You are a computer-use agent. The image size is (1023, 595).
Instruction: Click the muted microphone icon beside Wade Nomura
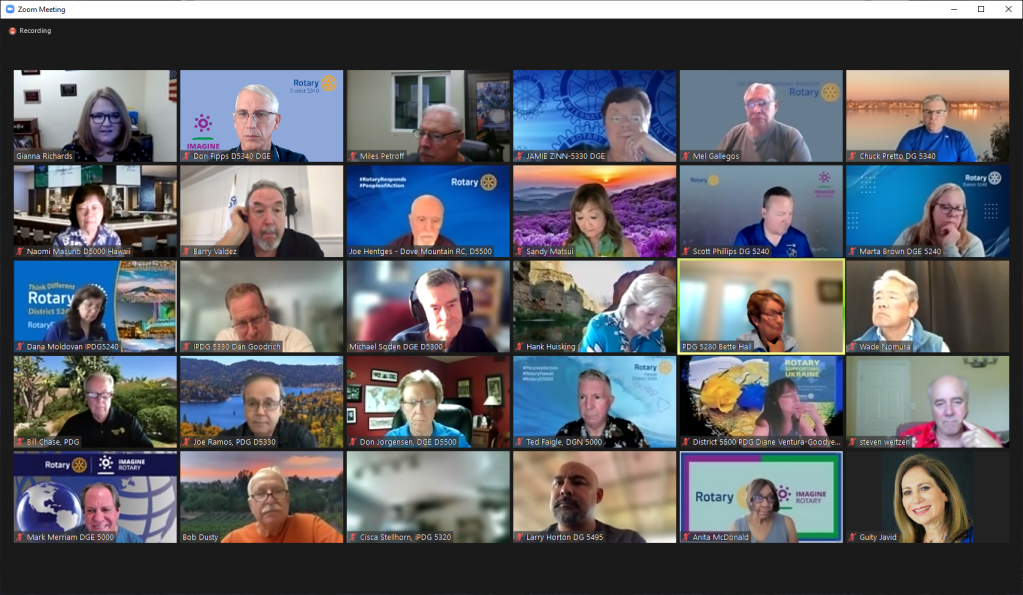[x=853, y=347]
